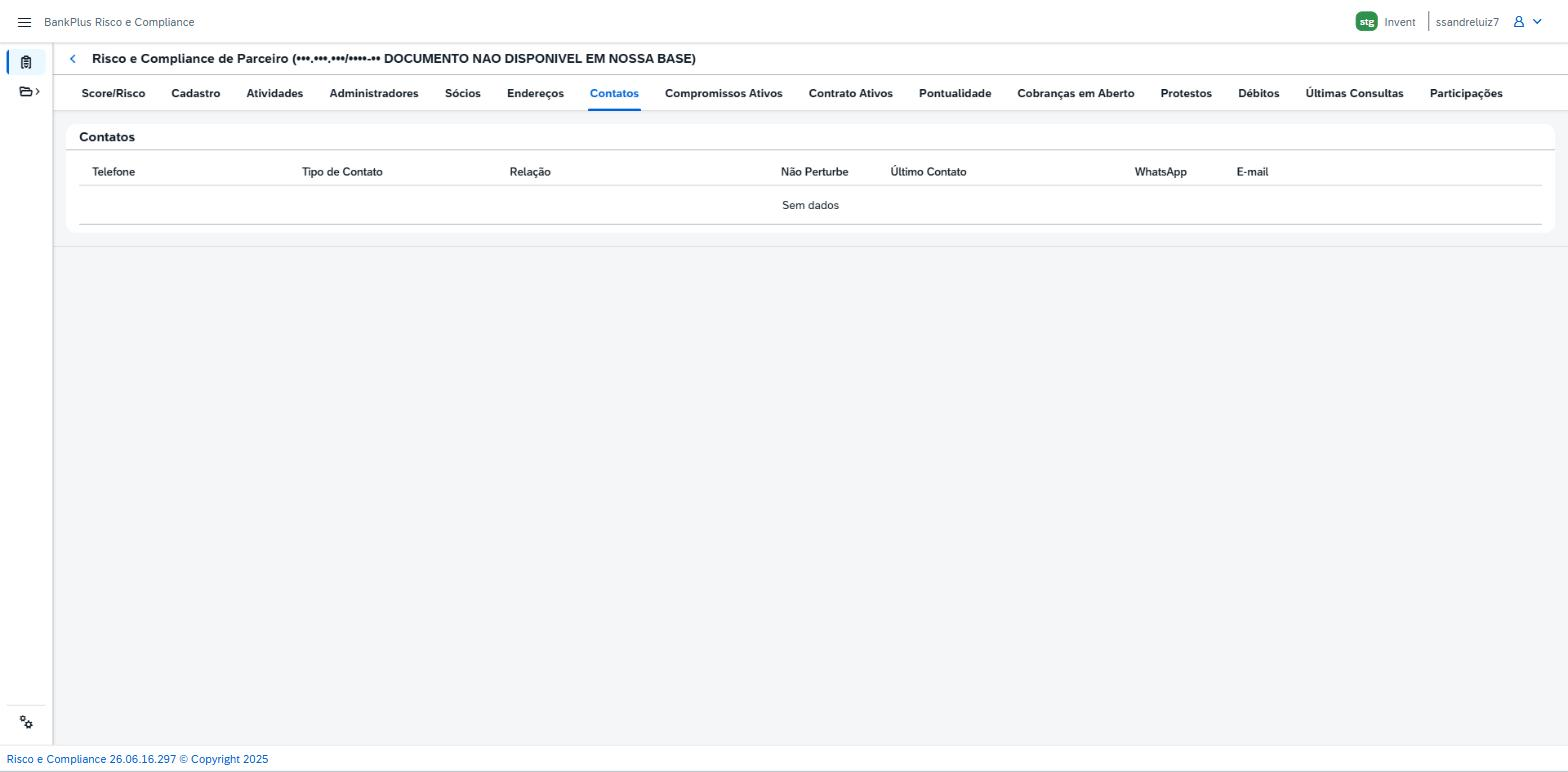Go to the Débitos tab
Screen dimensions: 1568x772
point(1259,93)
